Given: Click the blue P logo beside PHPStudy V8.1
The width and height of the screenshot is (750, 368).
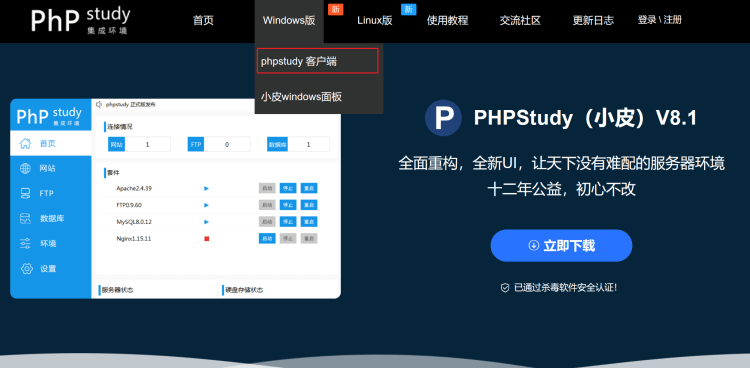Looking at the screenshot, I should pyautogui.click(x=443, y=118).
